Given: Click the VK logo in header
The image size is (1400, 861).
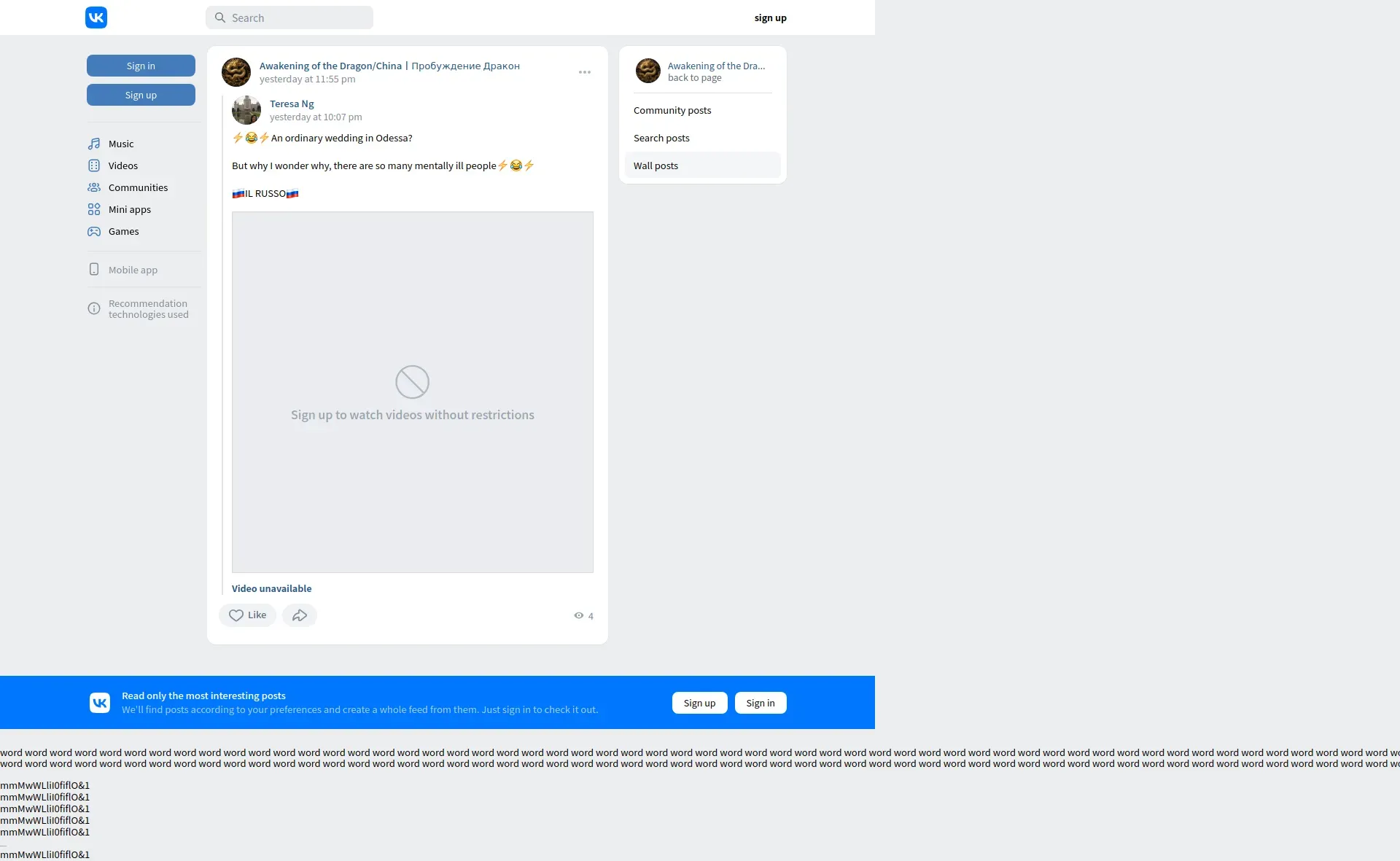Looking at the screenshot, I should click(96, 17).
